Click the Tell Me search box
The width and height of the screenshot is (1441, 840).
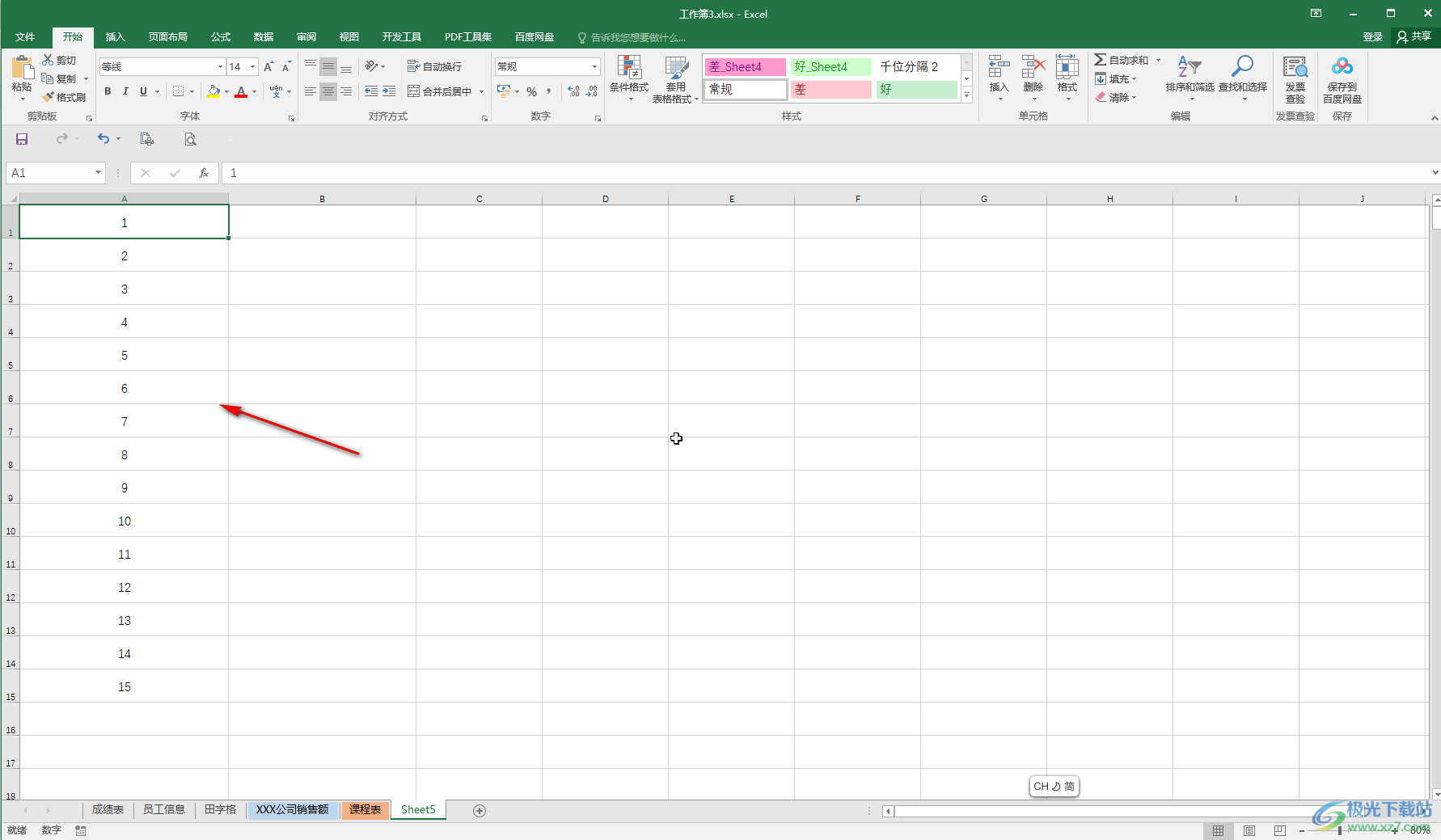tap(632, 37)
